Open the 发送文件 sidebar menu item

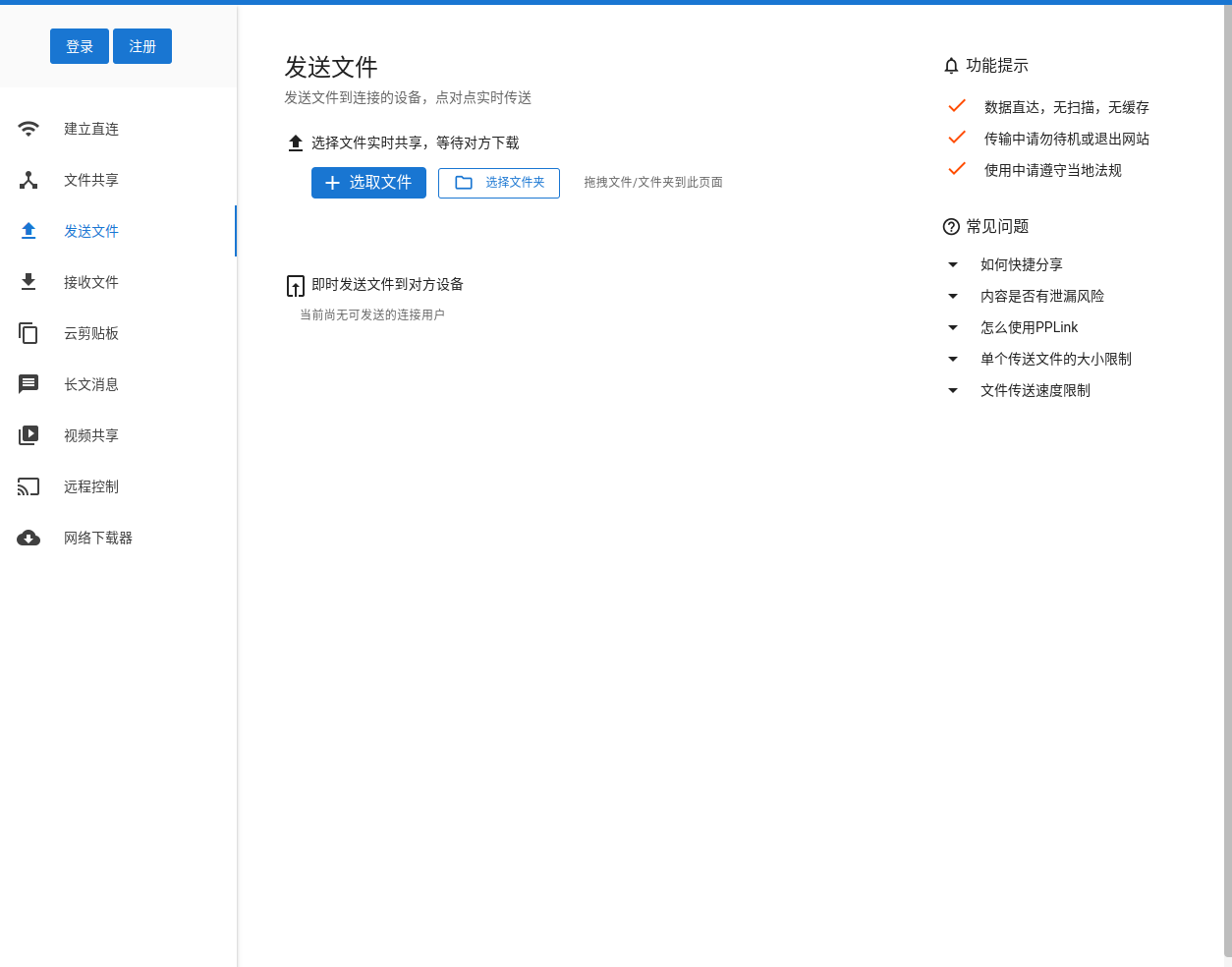118,231
